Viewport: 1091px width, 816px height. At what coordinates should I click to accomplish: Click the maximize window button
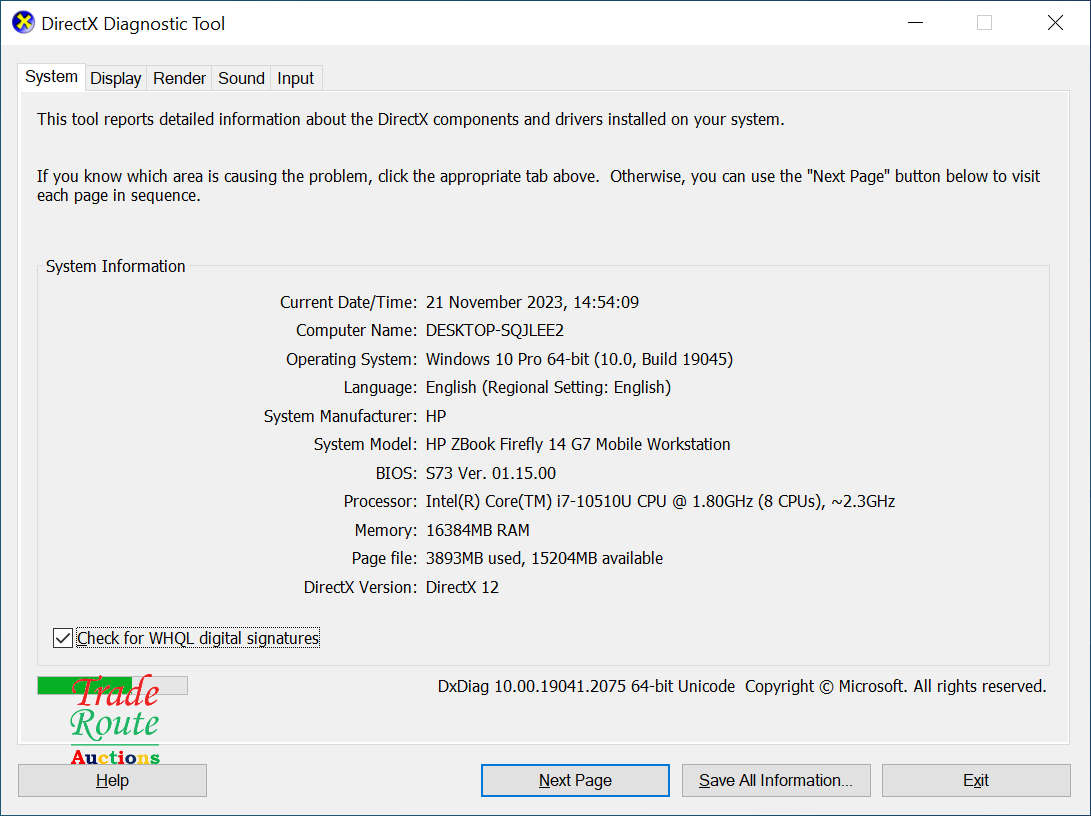point(984,23)
